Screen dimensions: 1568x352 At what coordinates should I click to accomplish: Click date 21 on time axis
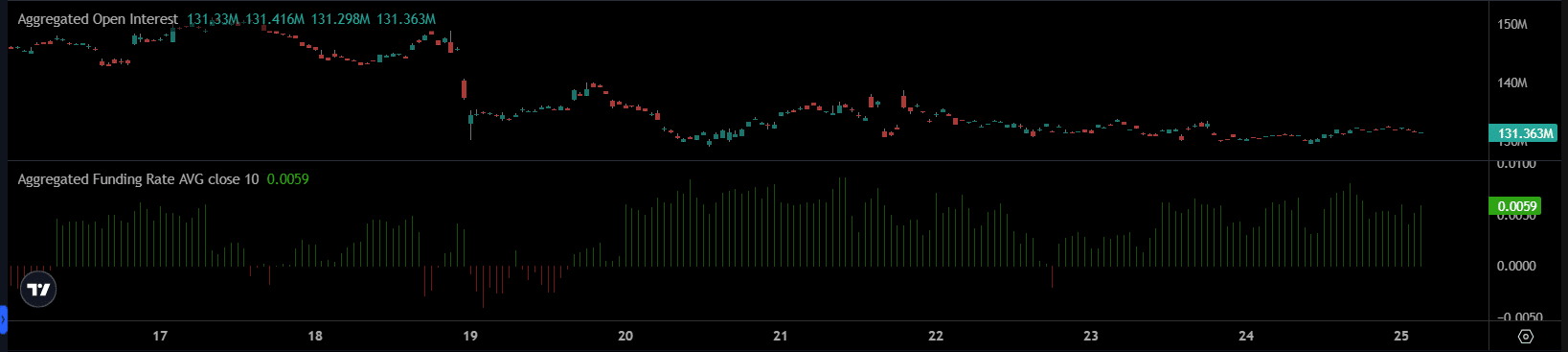[781, 336]
